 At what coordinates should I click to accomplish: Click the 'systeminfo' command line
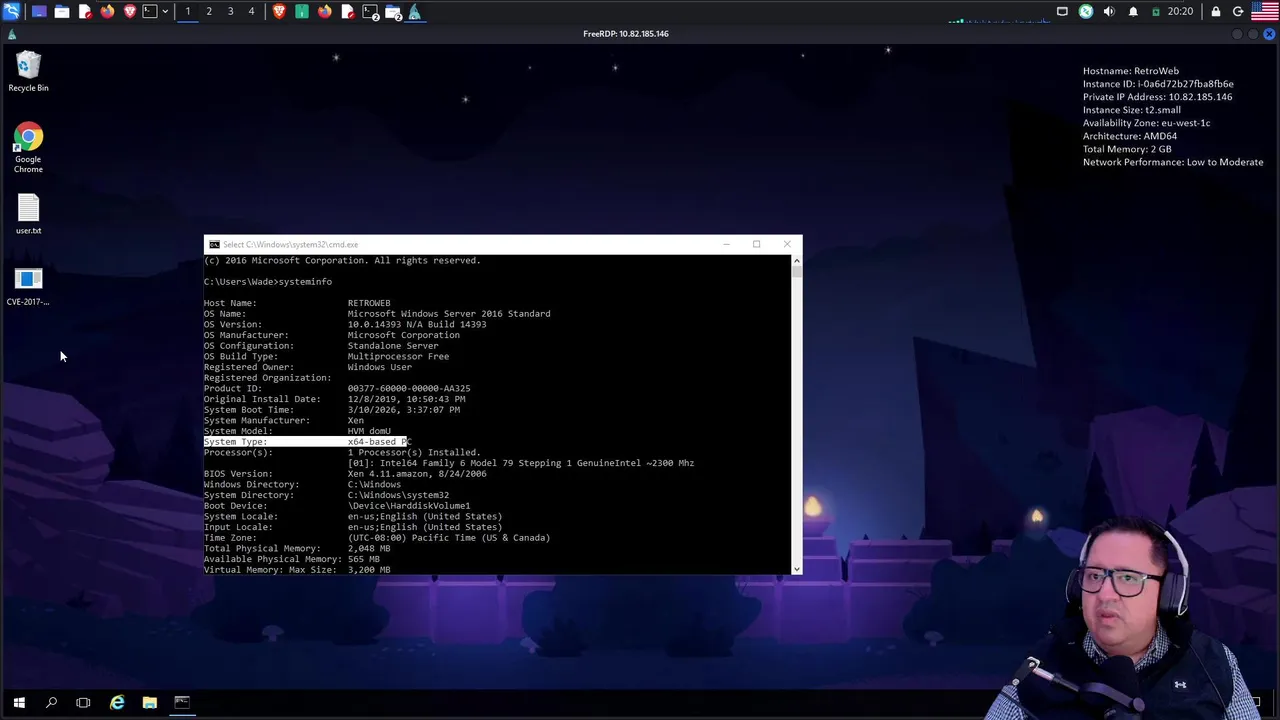point(268,282)
